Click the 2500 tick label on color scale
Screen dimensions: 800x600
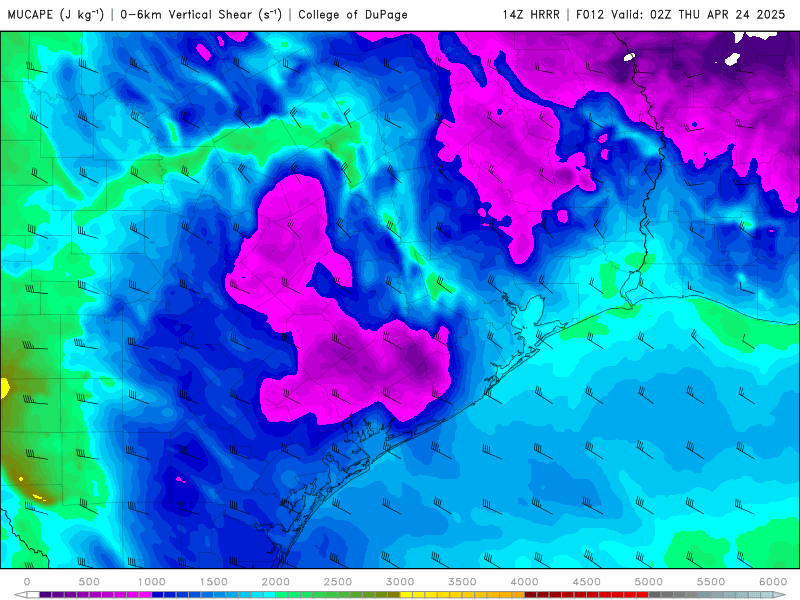338,582
